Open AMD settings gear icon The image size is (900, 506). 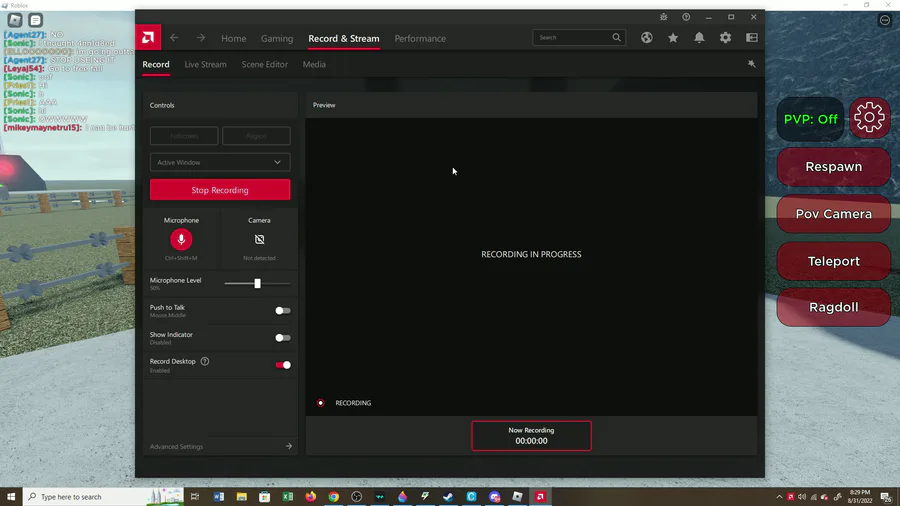click(x=726, y=38)
